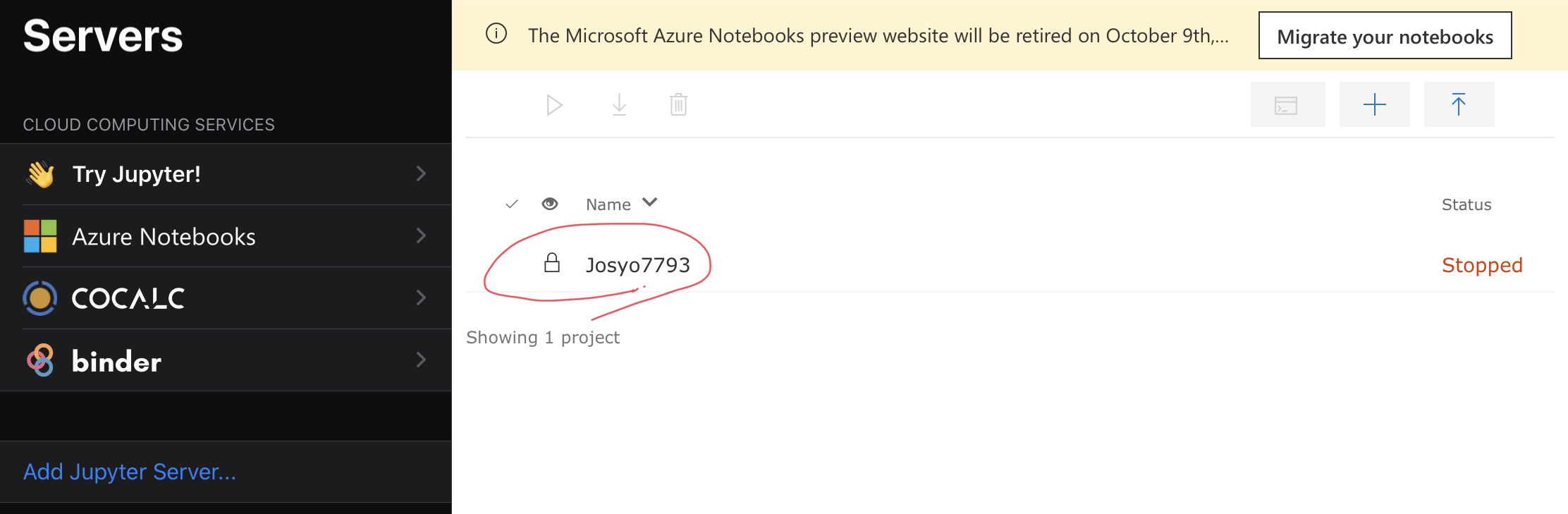
Task: Click the download arrow icon
Action: coord(619,105)
